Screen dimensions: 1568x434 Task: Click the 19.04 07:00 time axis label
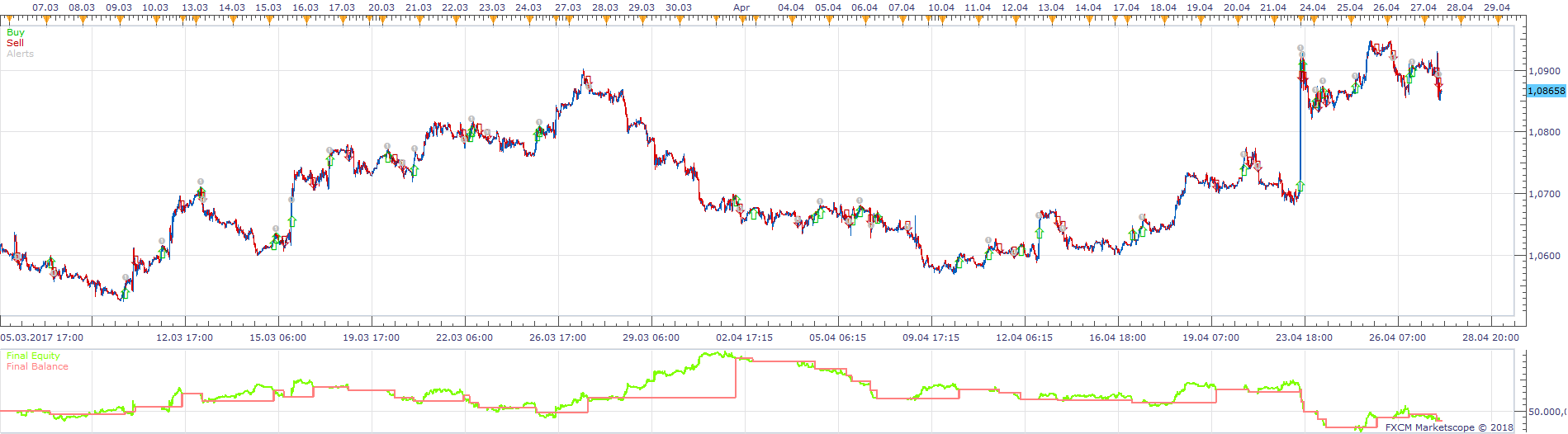pos(1211,337)
